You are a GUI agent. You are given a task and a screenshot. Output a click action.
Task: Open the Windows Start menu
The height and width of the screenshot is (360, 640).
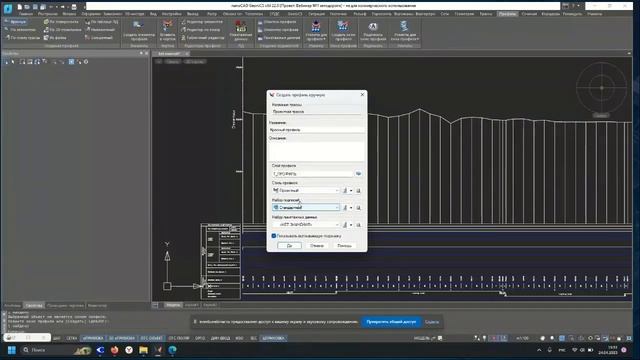coord(11,350)
